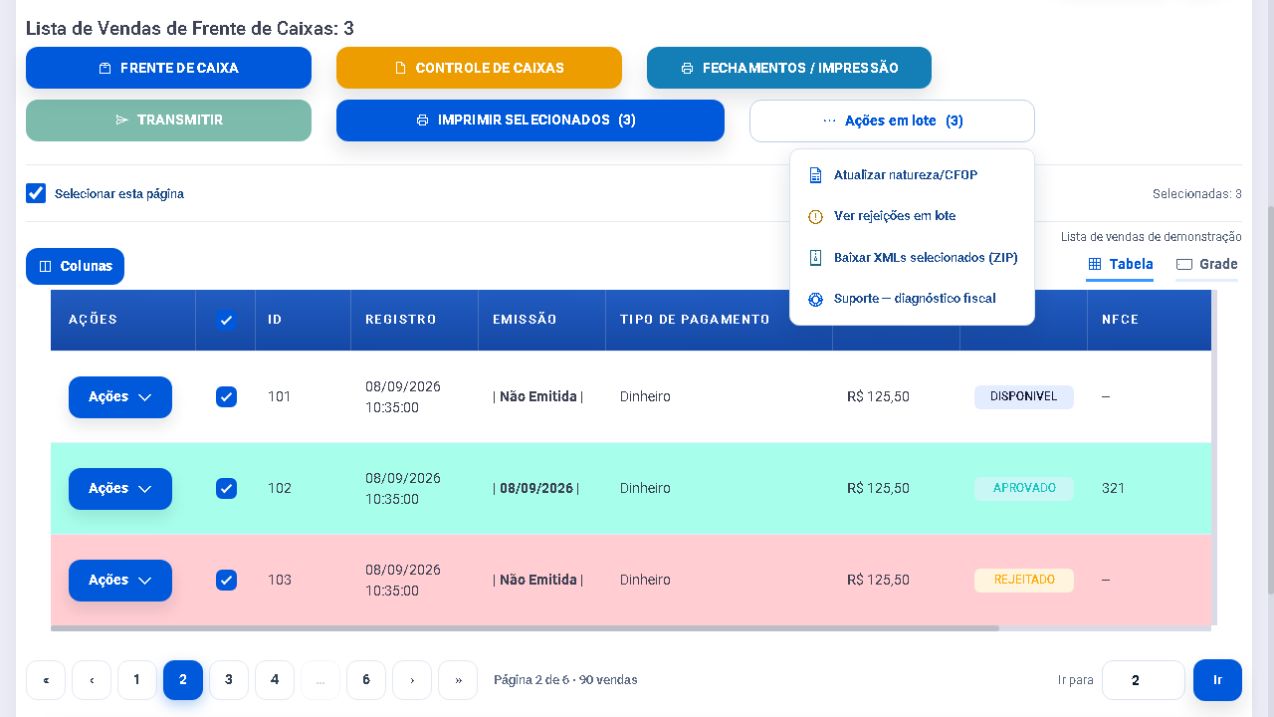This screenshot has height=717, width=1274.
Task: Click the Imprimir Selecionados button
Action: click(x=530, y=120)
